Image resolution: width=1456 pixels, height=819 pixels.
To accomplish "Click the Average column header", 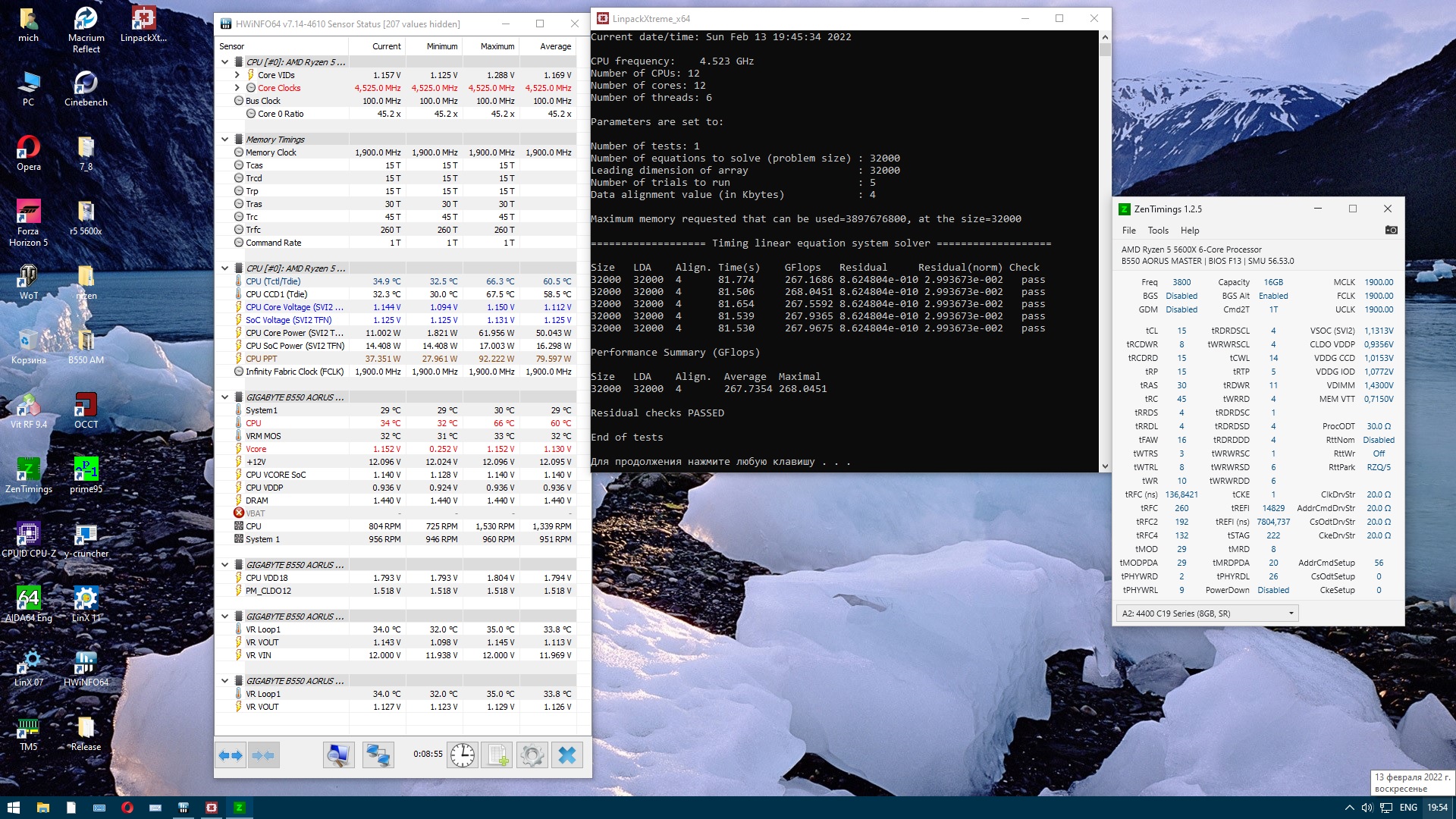I will pos(555,46).
